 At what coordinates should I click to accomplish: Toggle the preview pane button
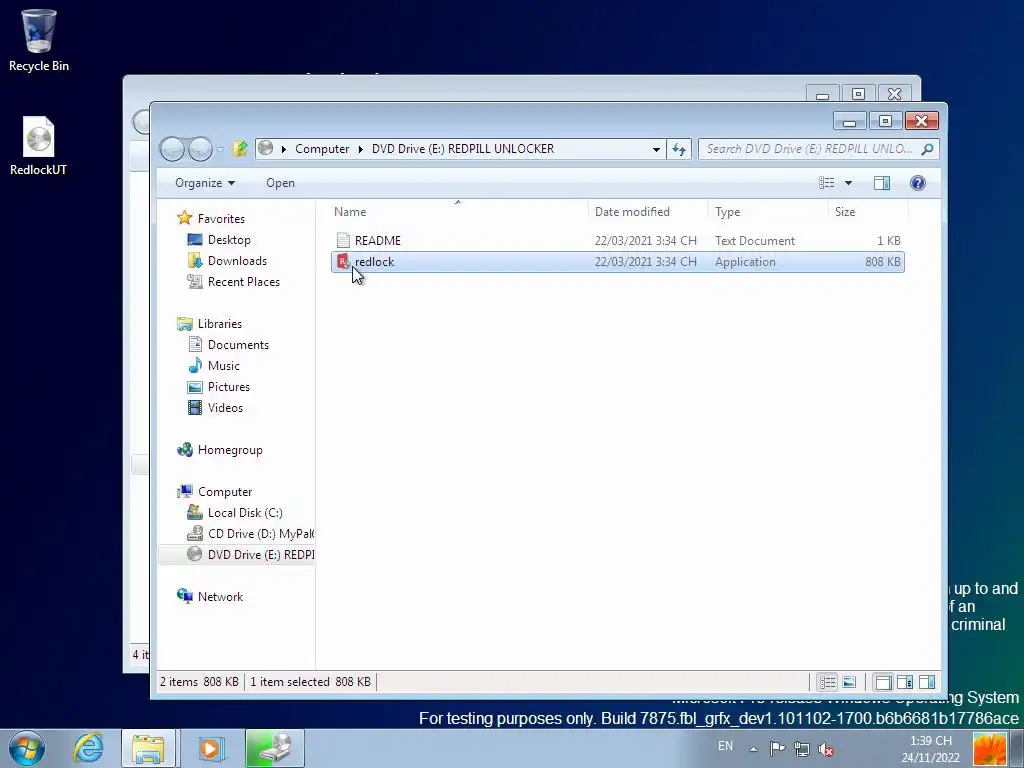click(x=882, y=183)
